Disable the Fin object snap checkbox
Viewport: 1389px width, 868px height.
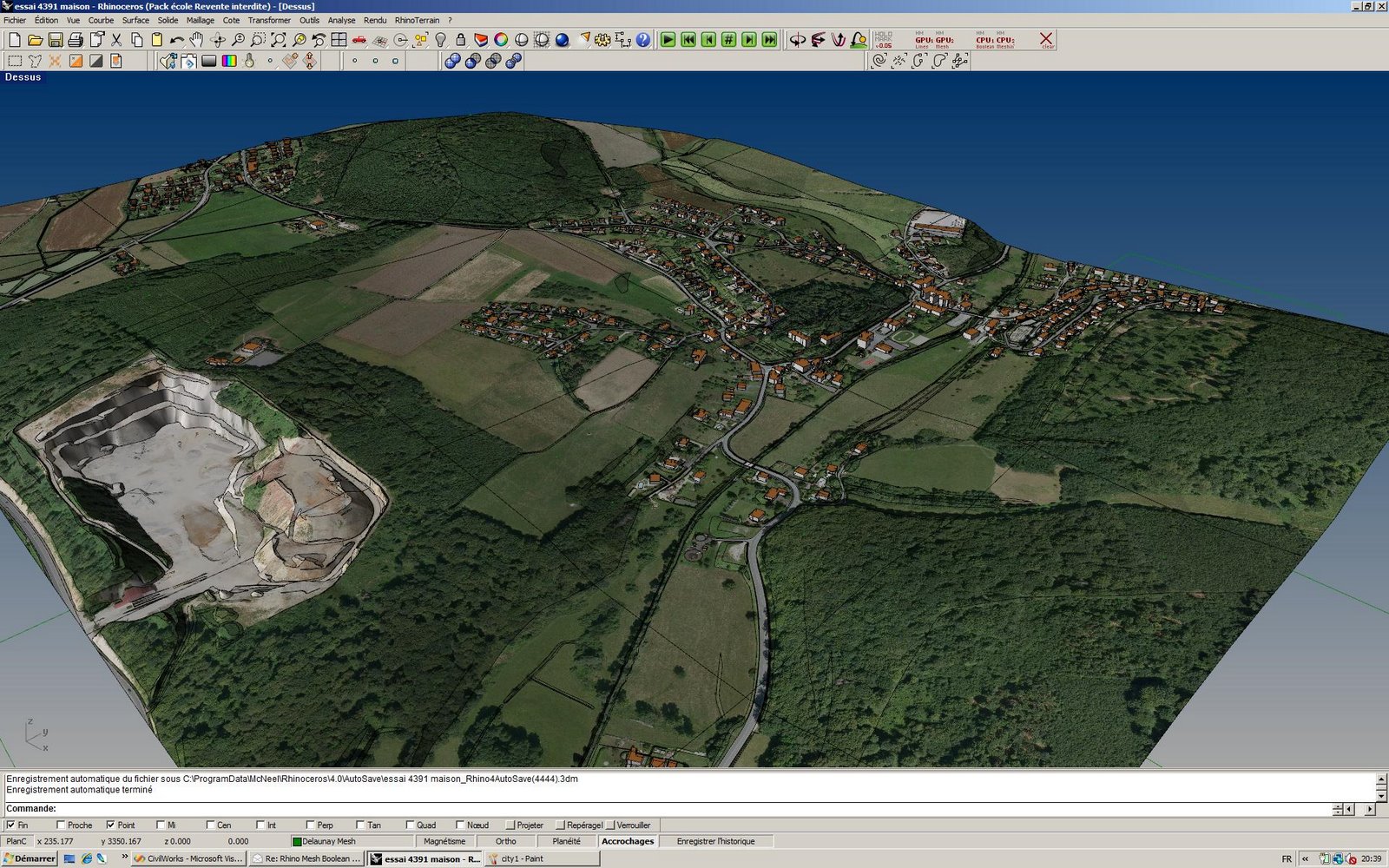tap(11, 825)
